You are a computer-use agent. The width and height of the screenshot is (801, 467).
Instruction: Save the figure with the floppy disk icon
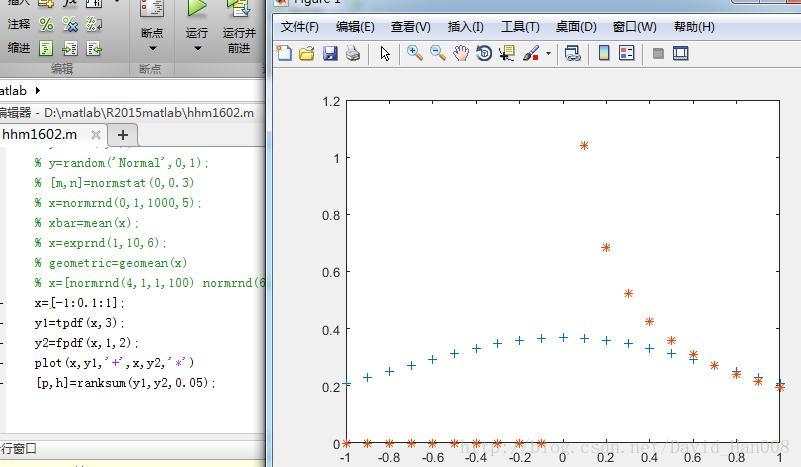click(x=330, y=53)
